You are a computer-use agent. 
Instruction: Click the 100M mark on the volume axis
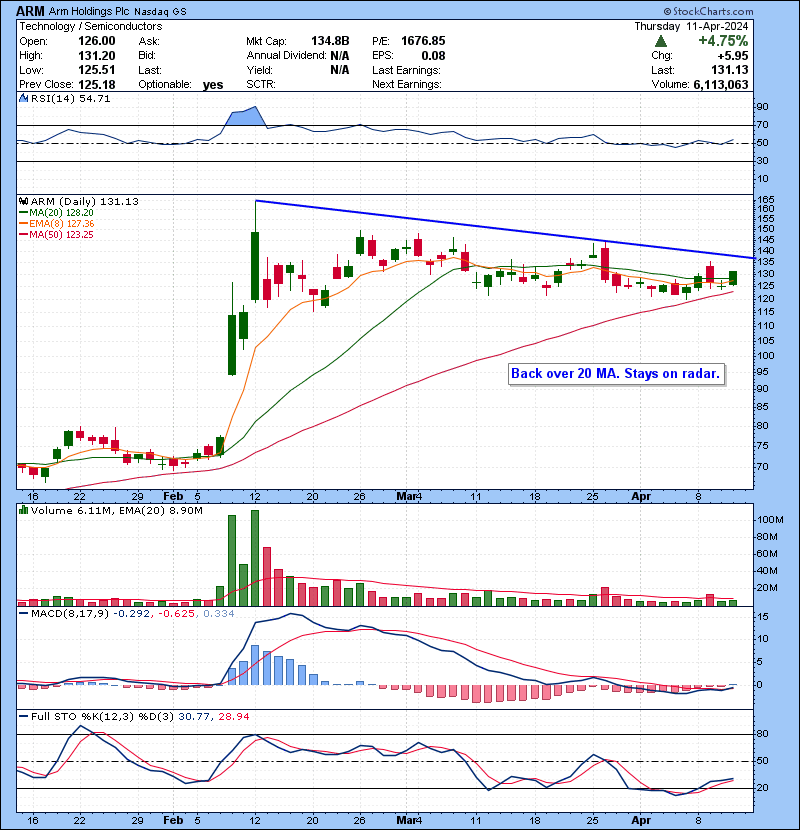[x=770, y=520]
